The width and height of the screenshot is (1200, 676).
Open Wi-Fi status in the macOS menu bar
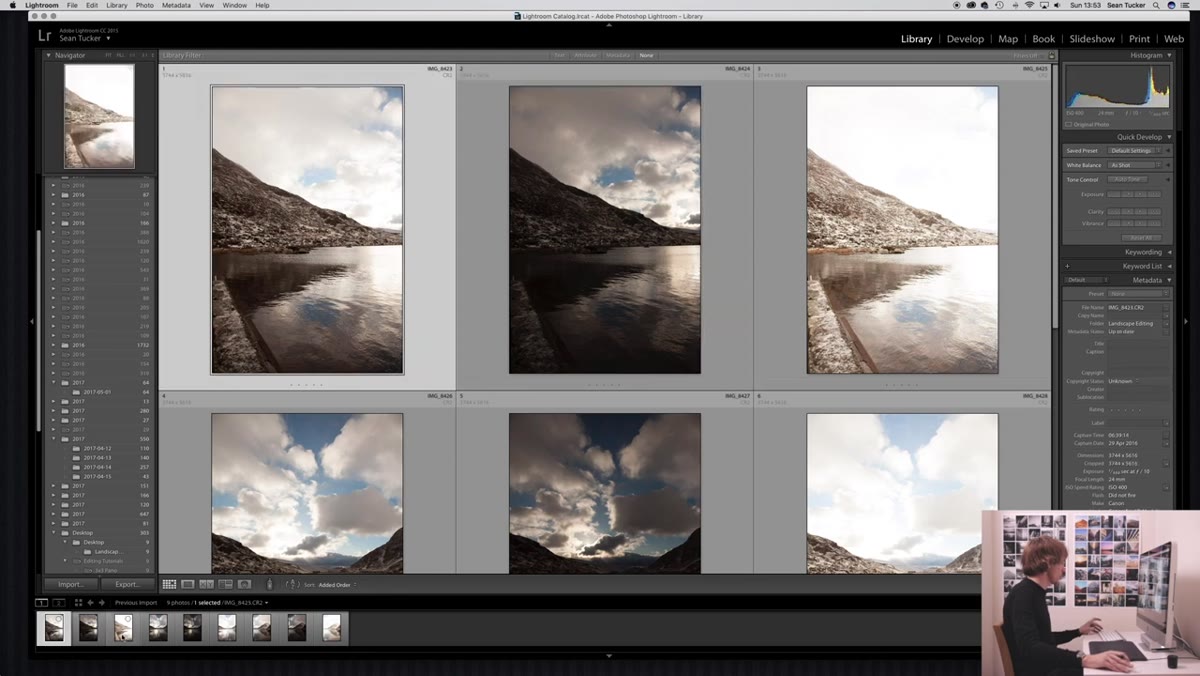click(x=1029, y=5)
